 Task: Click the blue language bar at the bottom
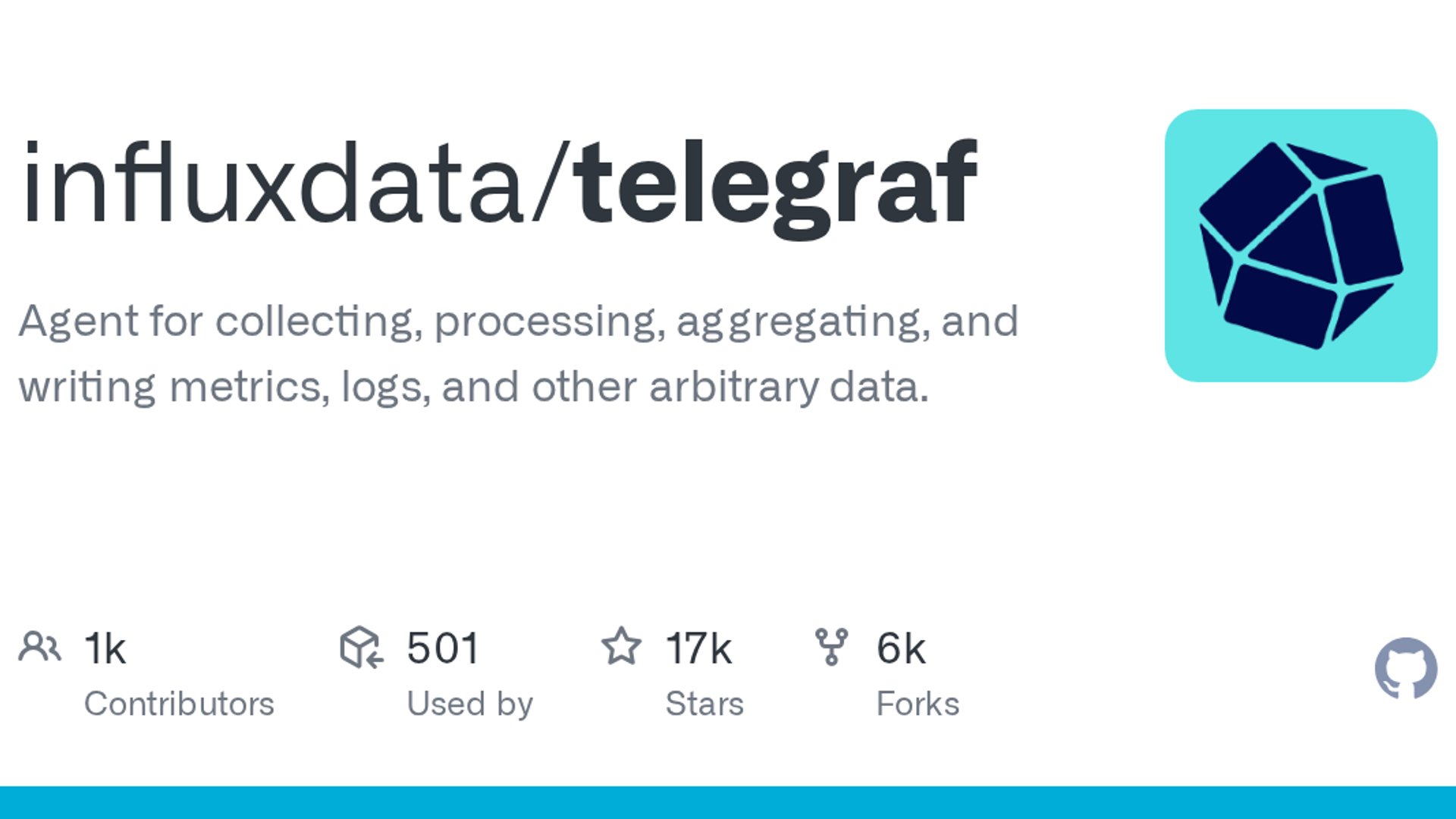(728, 802)
